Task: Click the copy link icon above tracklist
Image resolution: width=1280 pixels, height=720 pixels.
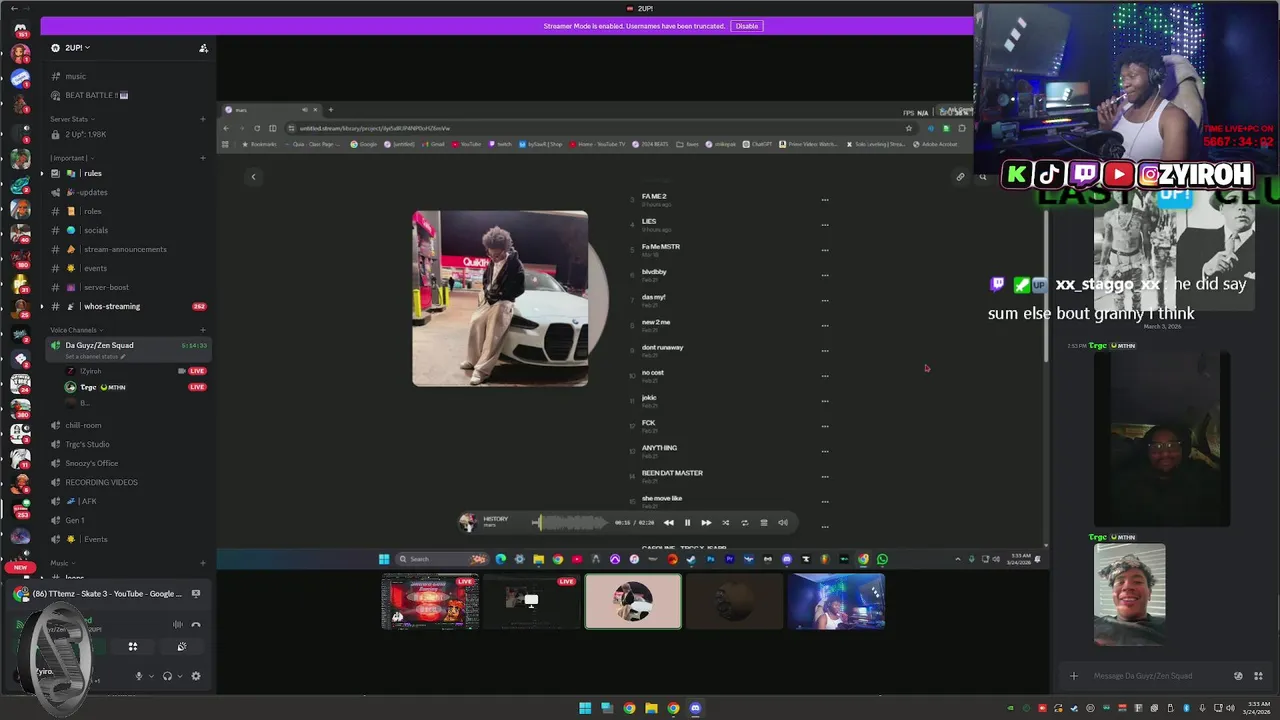Action: [x=960, y=177]
